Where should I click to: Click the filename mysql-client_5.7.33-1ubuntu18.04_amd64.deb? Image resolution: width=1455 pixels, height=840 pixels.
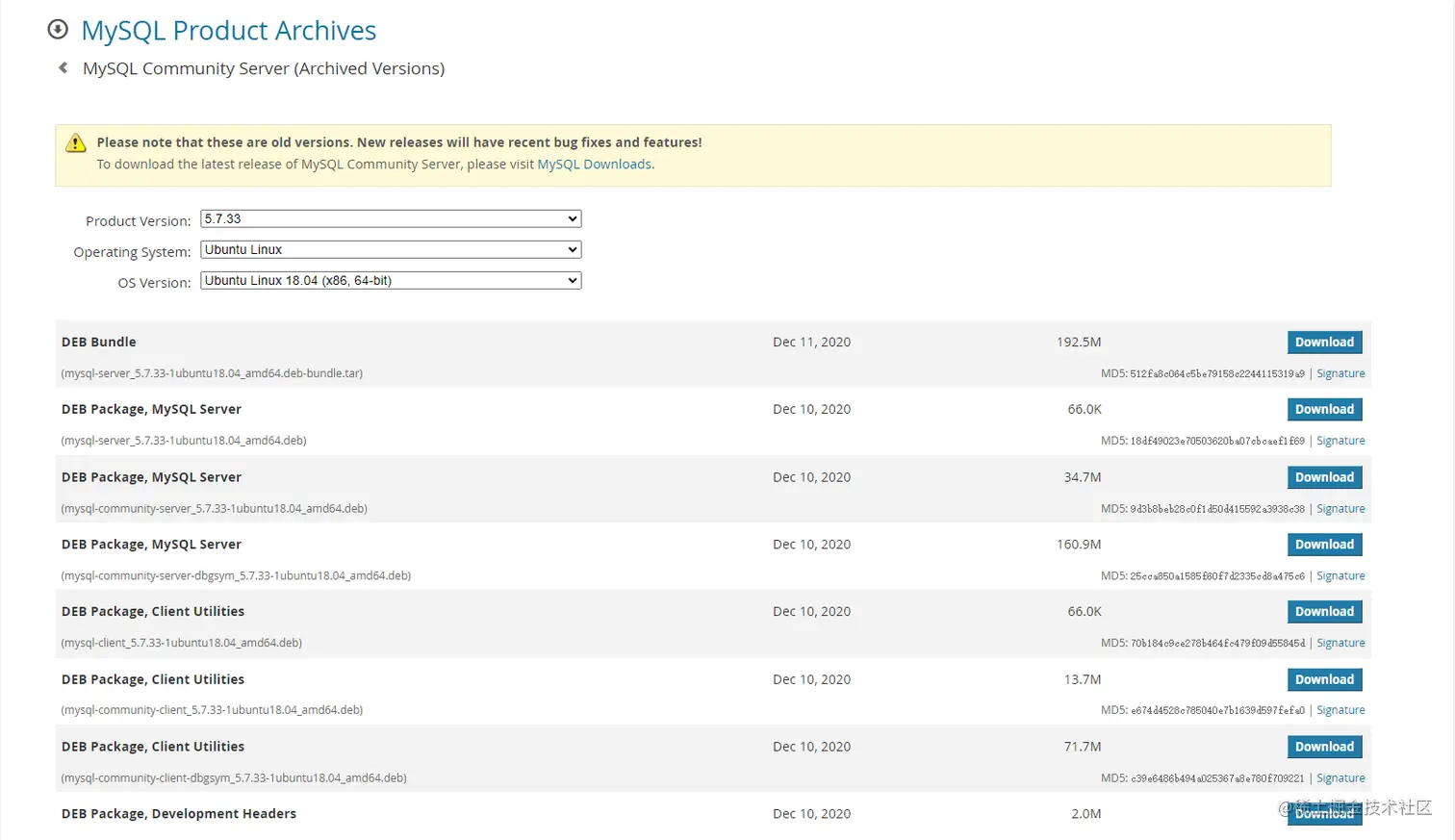click(x=181, y=643)
